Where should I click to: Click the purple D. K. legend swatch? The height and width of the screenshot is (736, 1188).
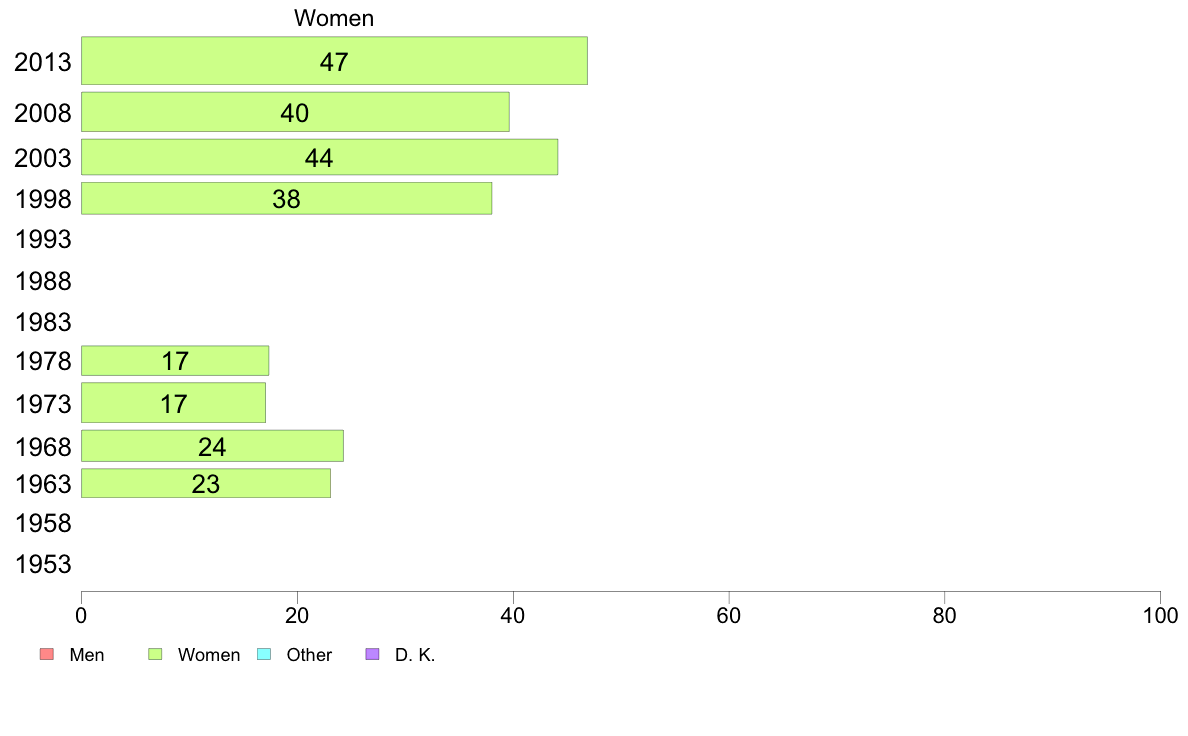(372, 654)
